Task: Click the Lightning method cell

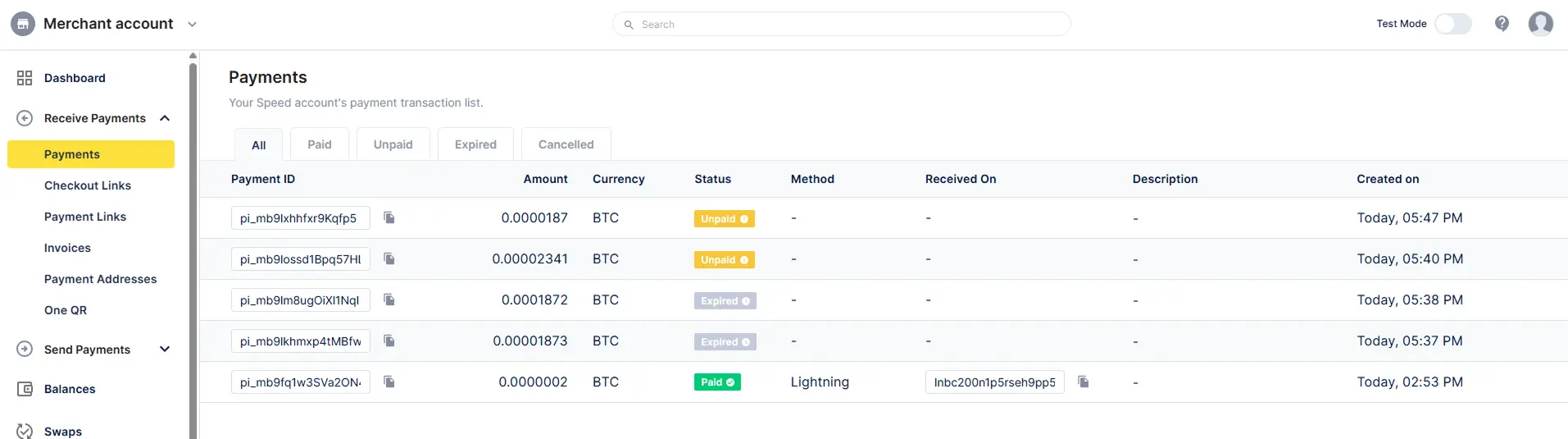Action: click(x=820, y=382)
